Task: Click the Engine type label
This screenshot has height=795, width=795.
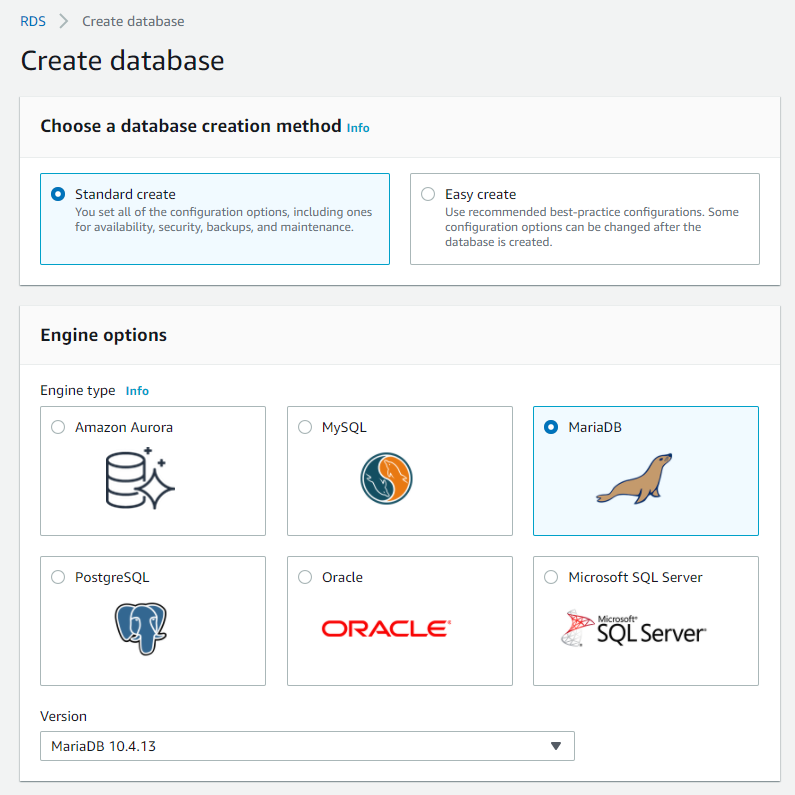Action: tap(78, 390)
